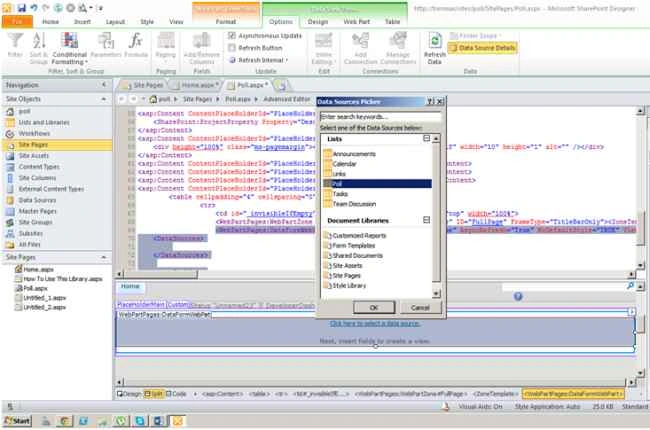This screenshot has height=430, width=650.
Task: Click search keywords field in picker
Action: point(381,117)
